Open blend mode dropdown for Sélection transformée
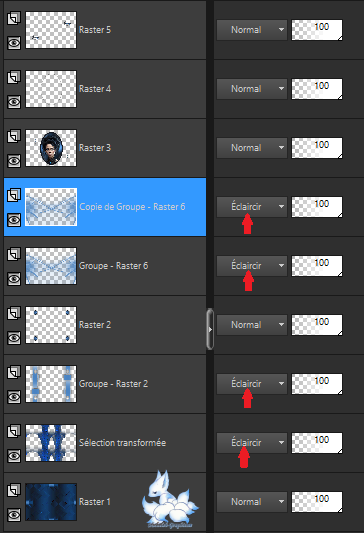This screenshot has height=533, width=364. 252,443
